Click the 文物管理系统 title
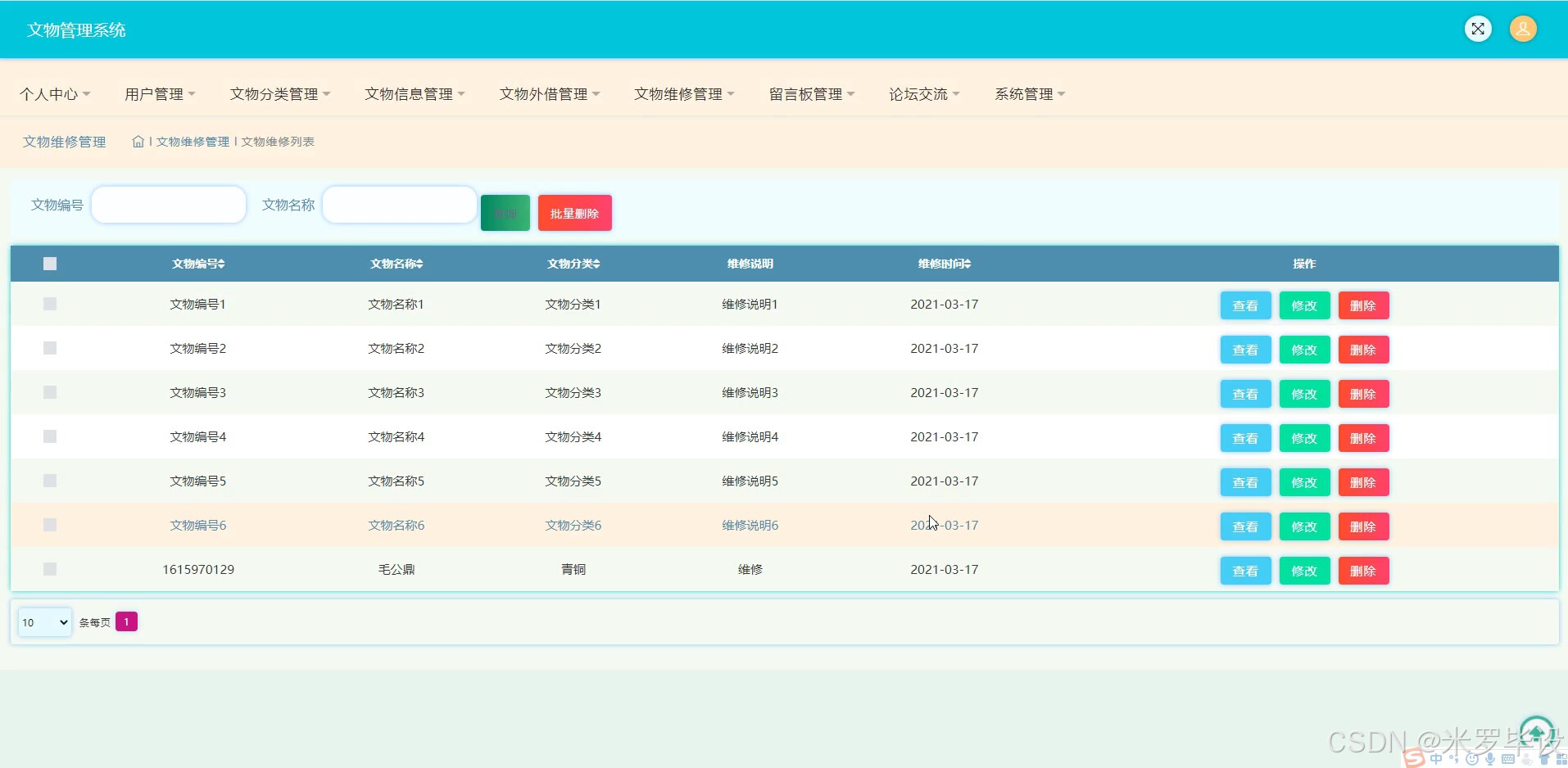The height and width of the screenshot is (768, 1568). [x=76, y=30]
